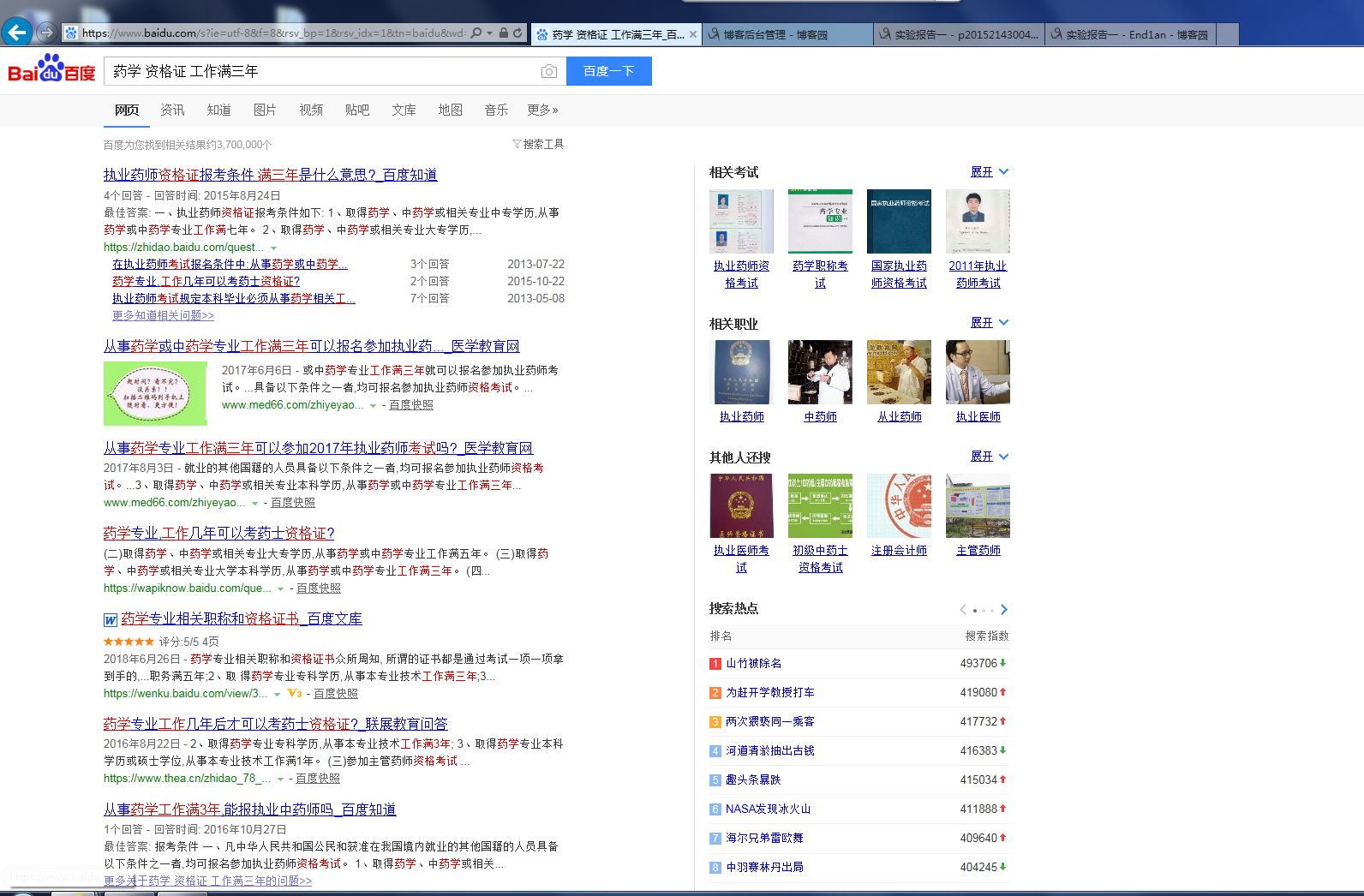The height and width of the screenshot is (896, 1364).
Task: Click the 执业医师 occupation thumbnail
Action: pos(978,372)
